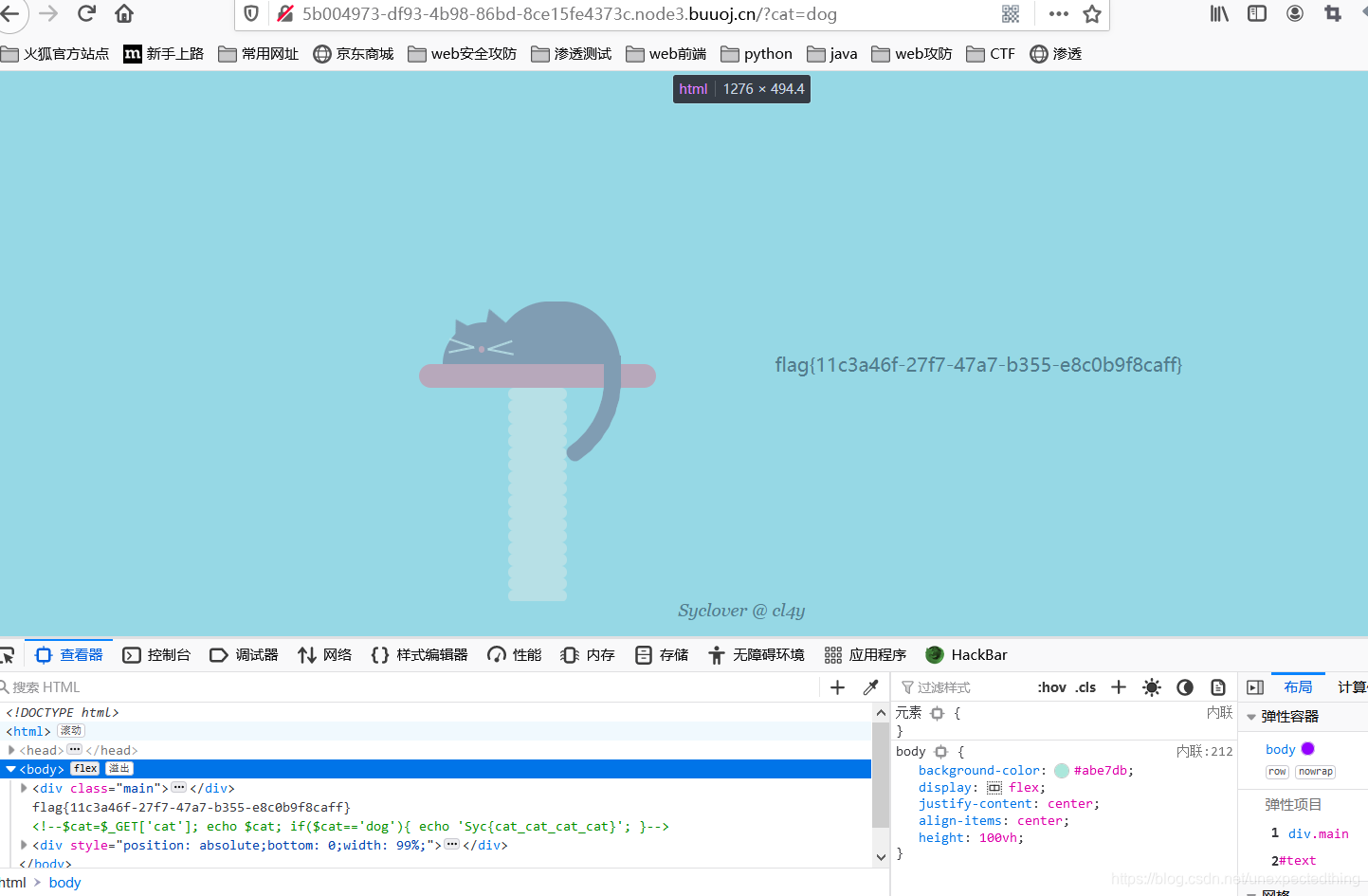Toggle the browser sidebar icon

click(x=1257, y=13)
